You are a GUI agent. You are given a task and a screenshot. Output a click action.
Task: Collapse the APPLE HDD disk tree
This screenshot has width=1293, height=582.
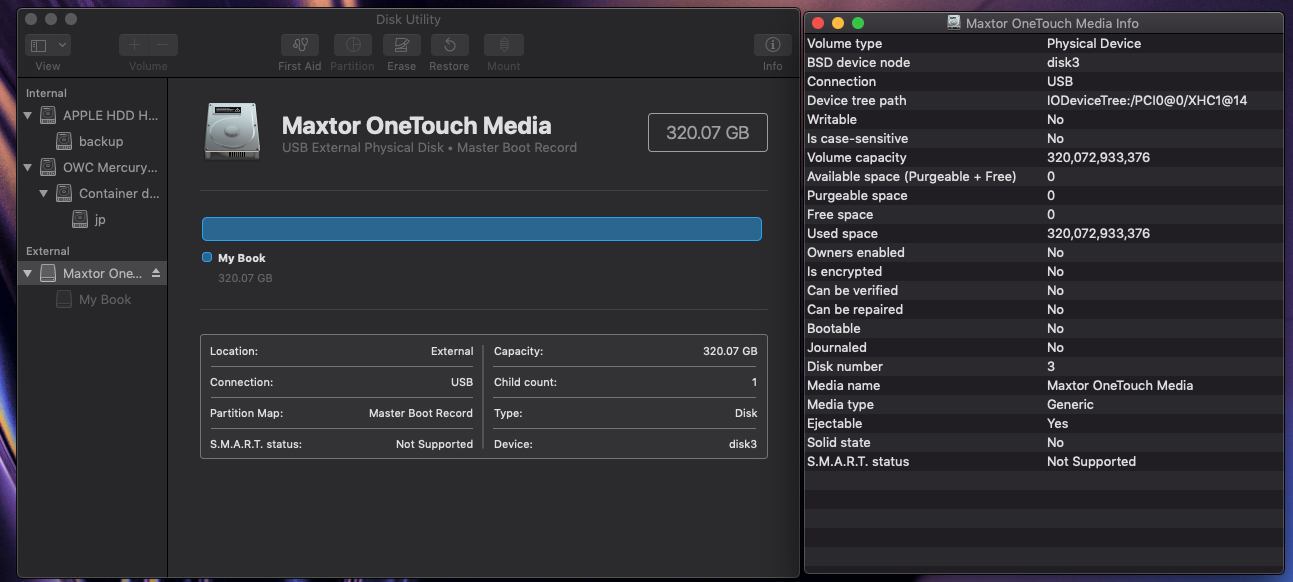(28, 115)
